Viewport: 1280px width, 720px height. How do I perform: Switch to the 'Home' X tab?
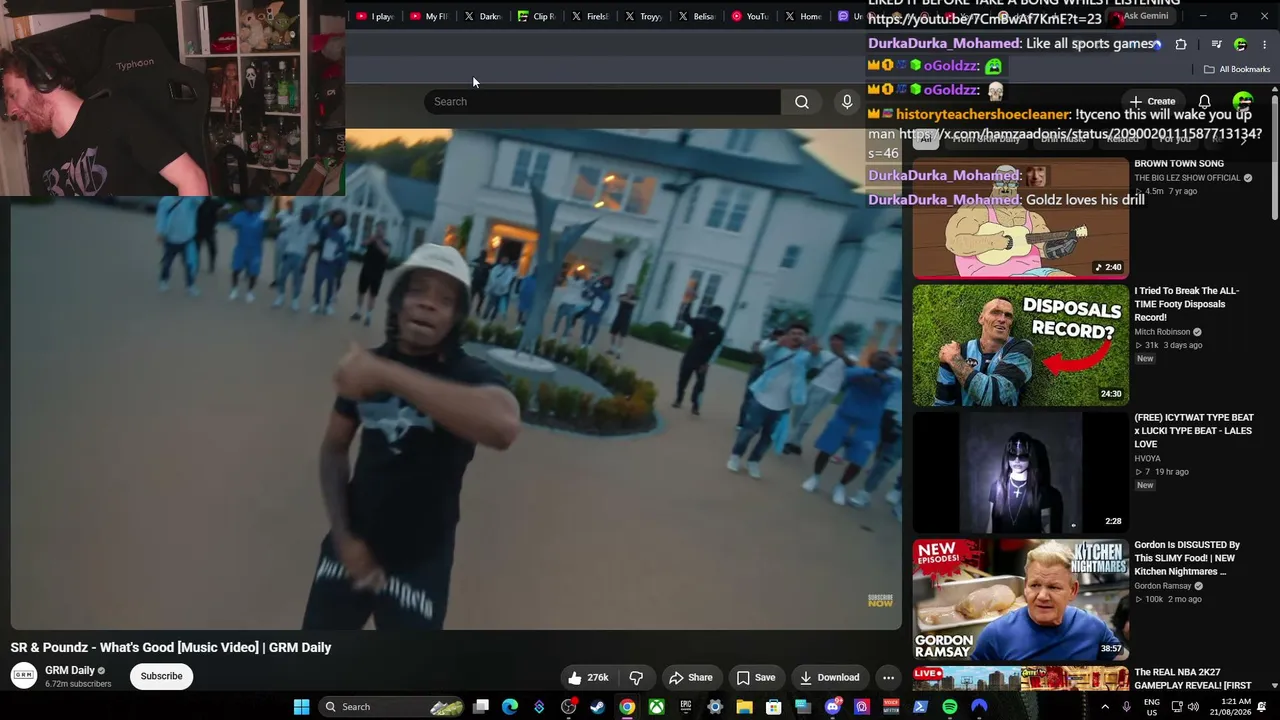(x=804, y=16)
